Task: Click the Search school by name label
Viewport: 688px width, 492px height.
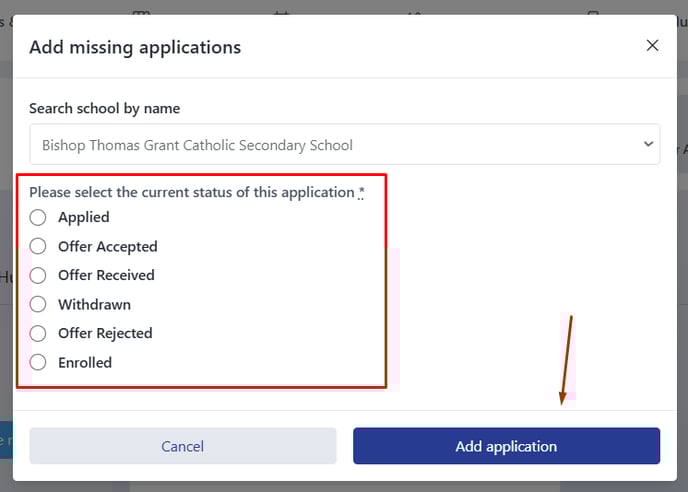Action: [104, 108]
